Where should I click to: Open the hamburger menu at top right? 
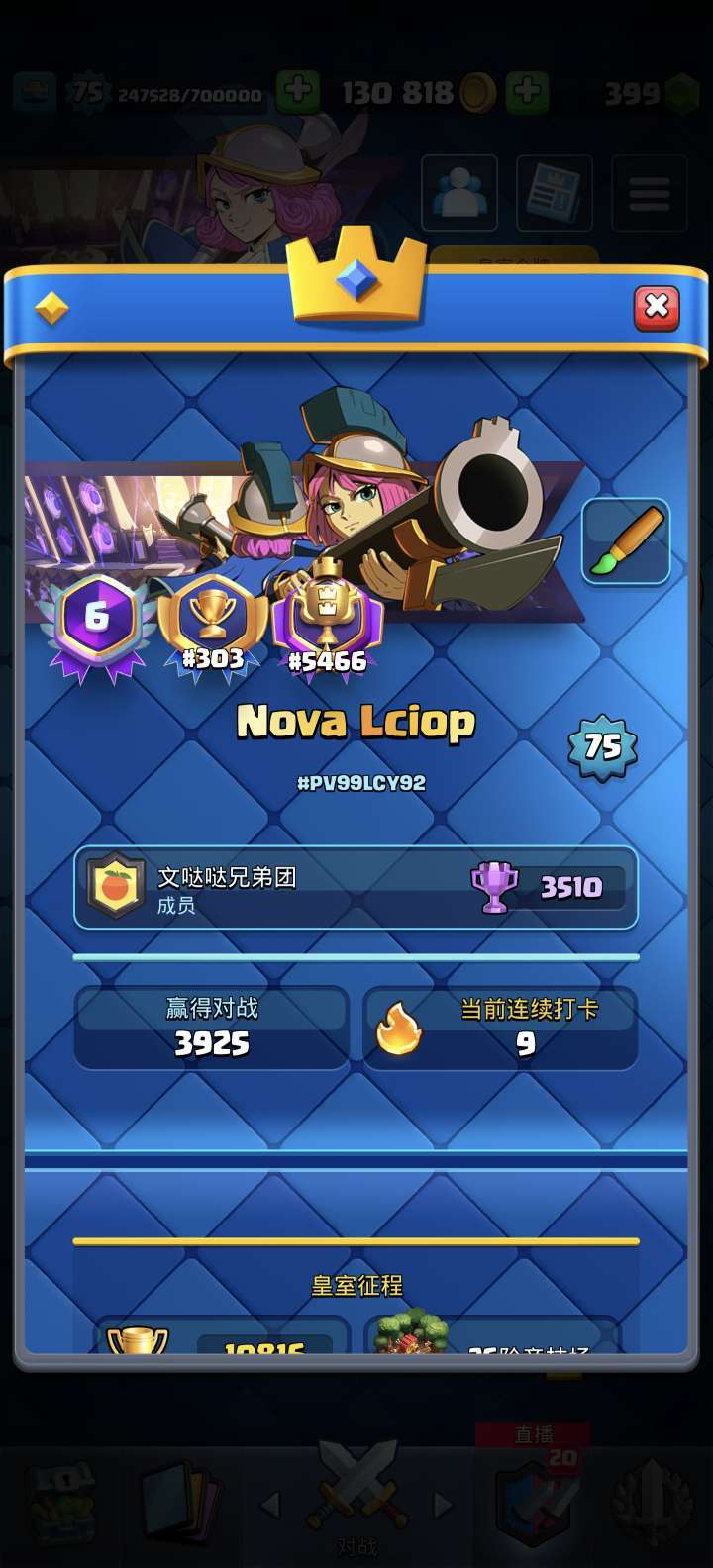click(x=650, y=193)
